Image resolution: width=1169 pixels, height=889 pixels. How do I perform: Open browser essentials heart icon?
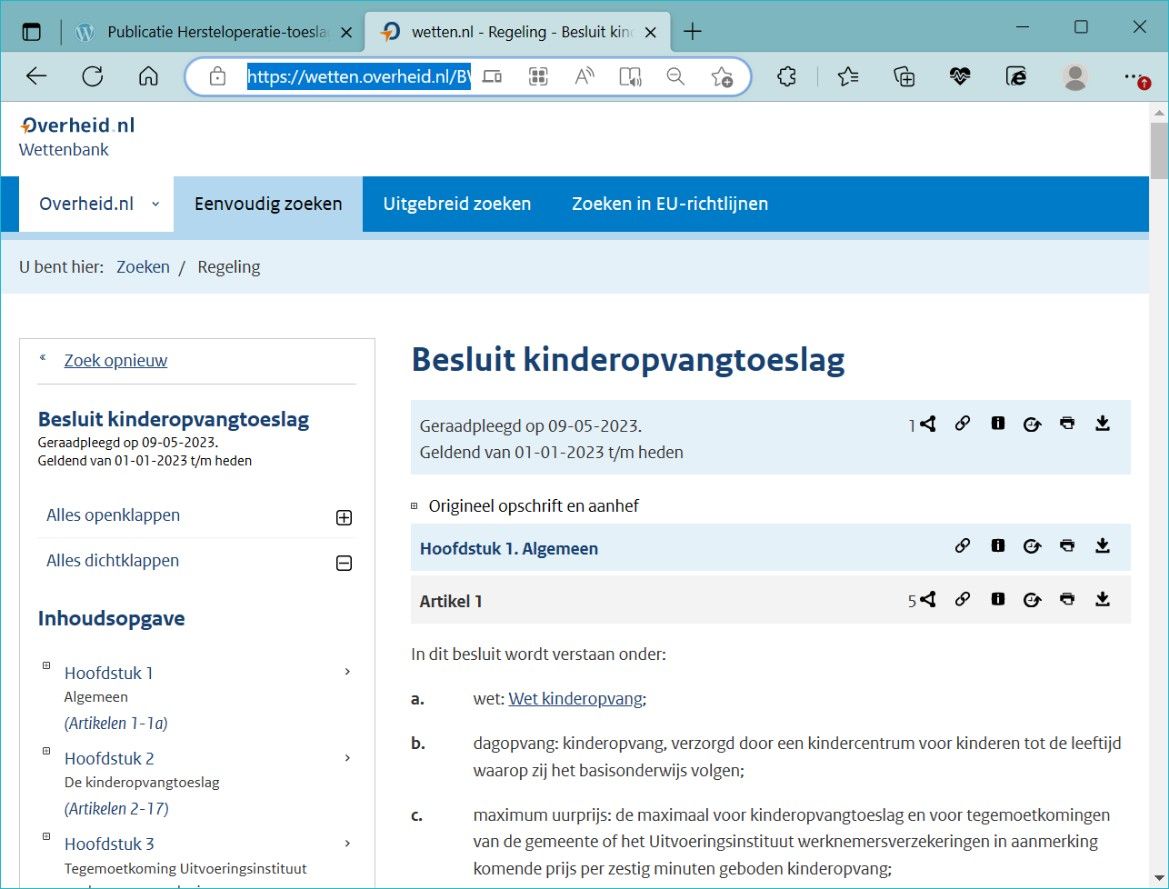[x=960, y=76]
